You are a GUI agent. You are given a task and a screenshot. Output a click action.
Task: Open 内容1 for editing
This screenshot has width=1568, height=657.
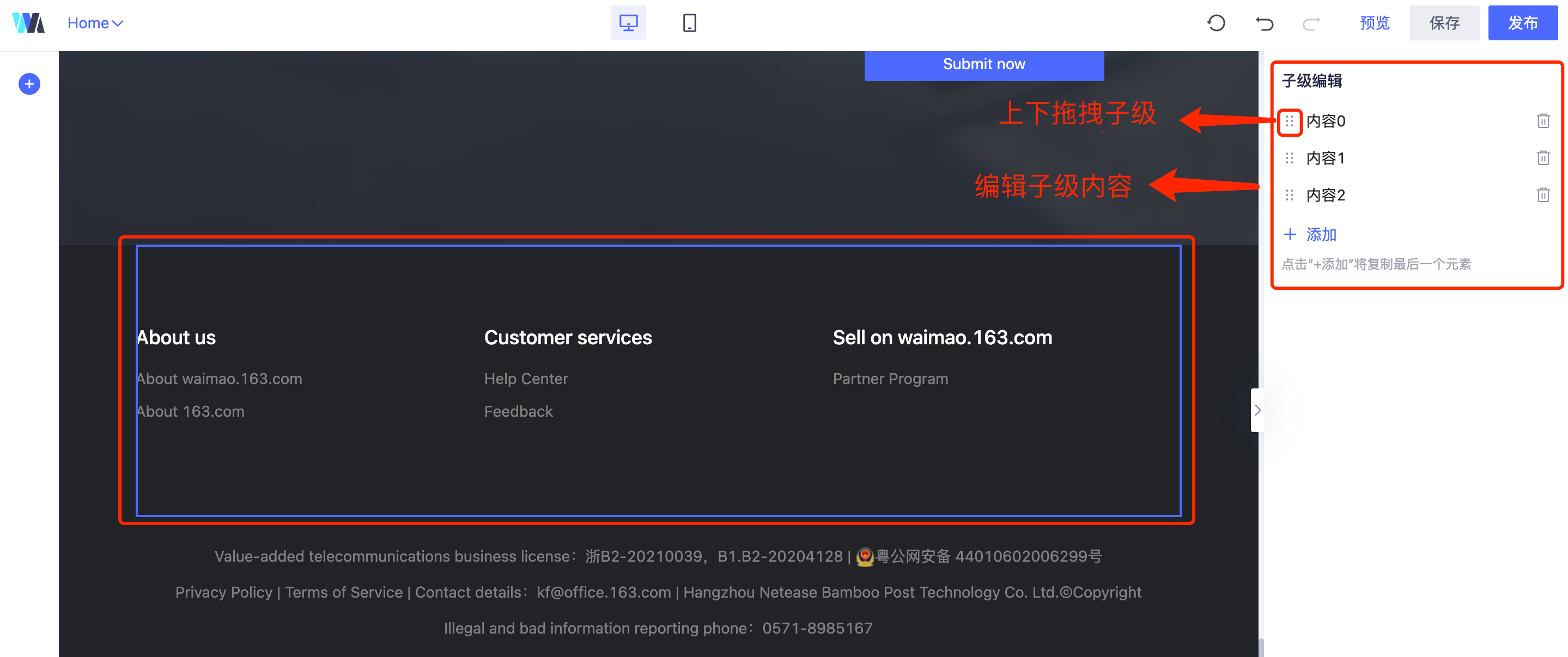click(1325, 159)
